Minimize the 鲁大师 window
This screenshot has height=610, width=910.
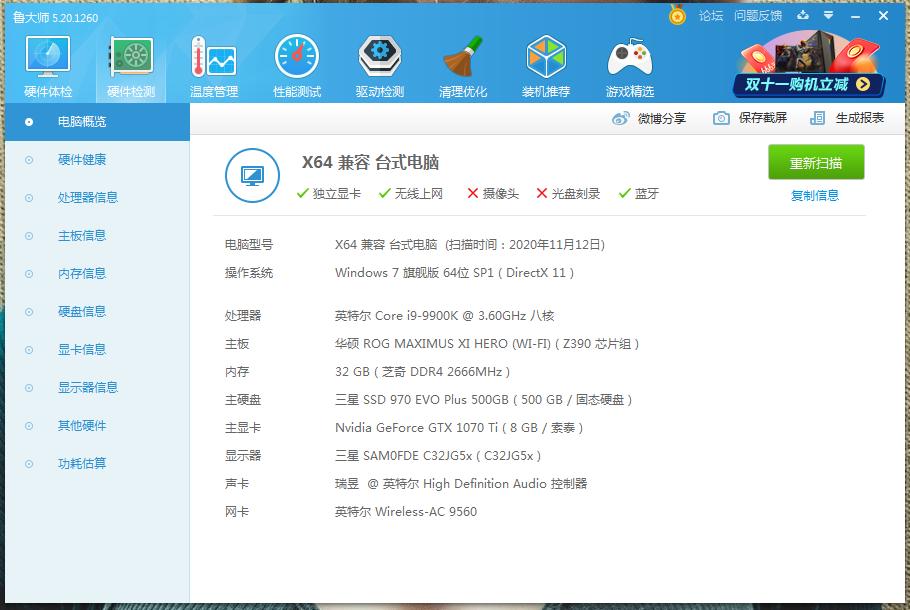click(x=855, y=16)
